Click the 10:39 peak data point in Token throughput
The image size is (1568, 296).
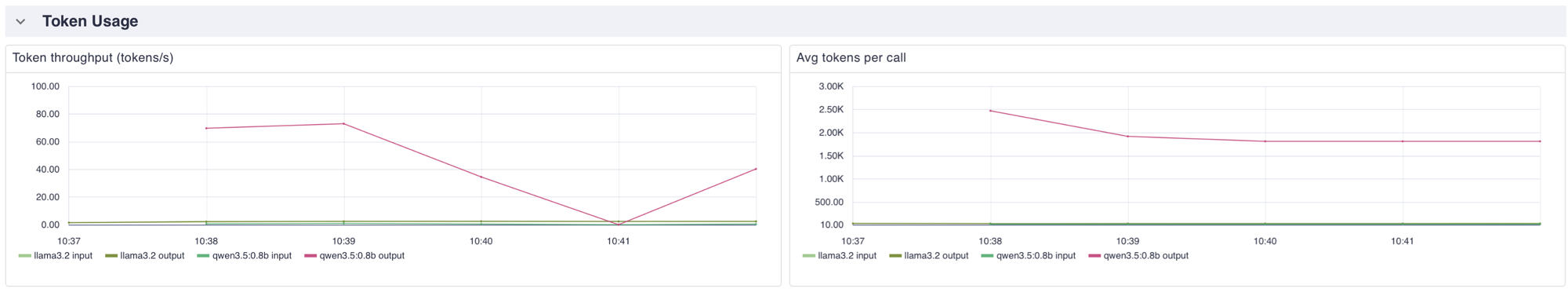[x=343, y=124]
